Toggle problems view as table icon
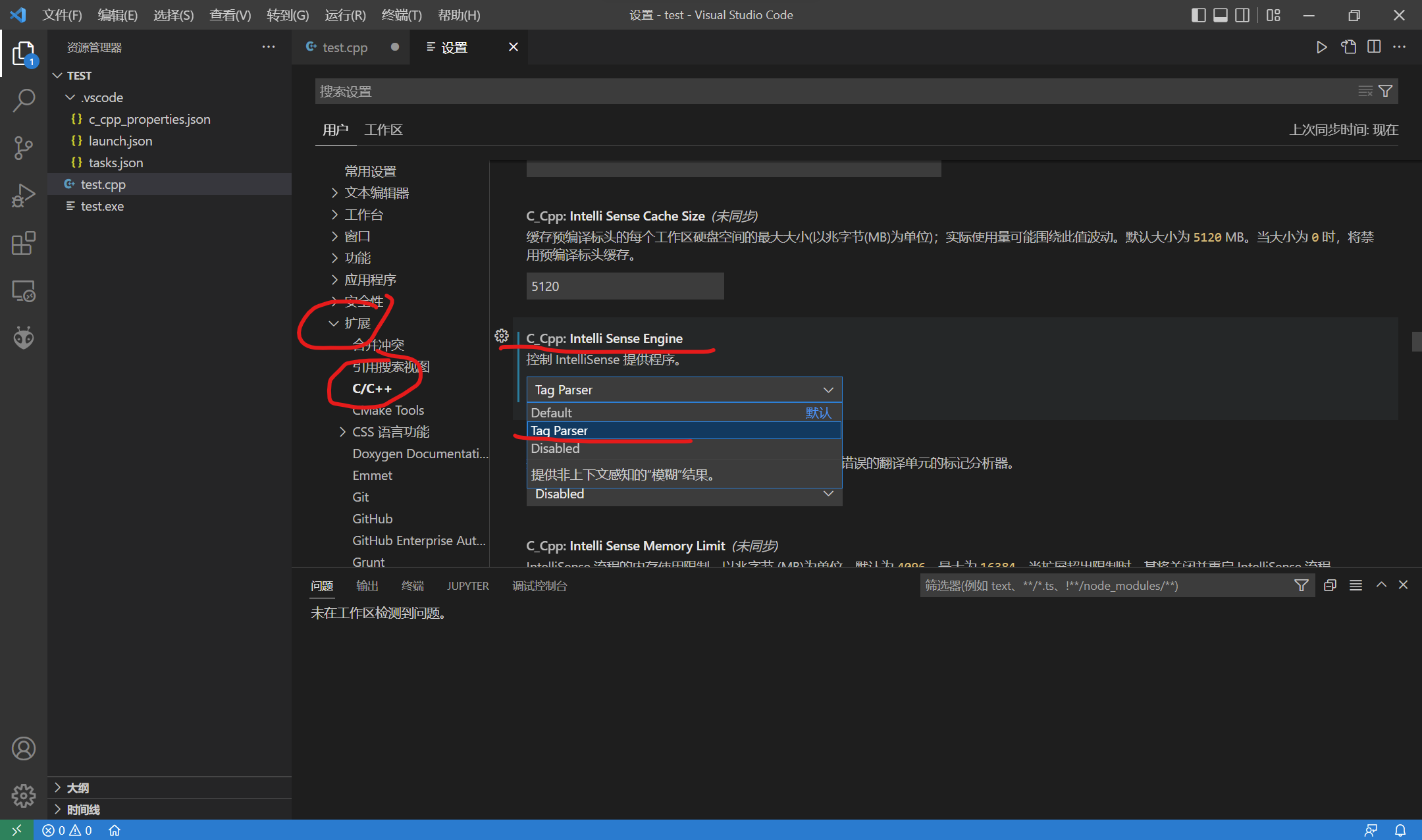 [x=1356, y=585]
